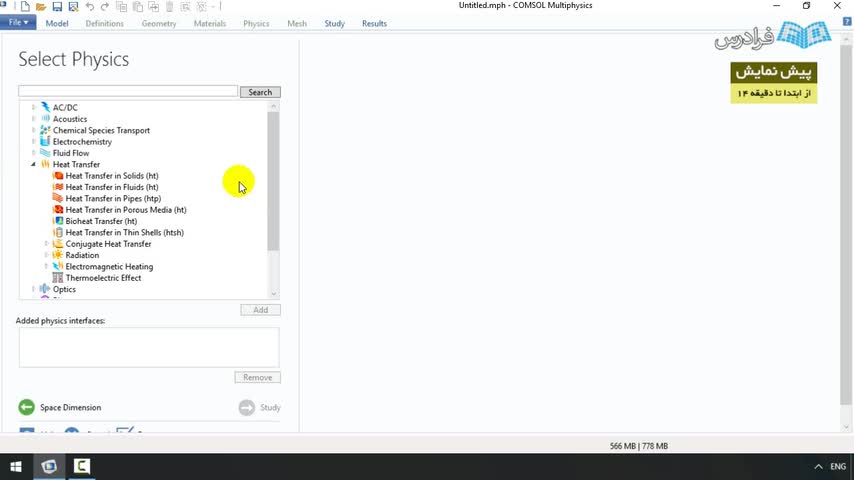Open the File menu

coord(18,22)
